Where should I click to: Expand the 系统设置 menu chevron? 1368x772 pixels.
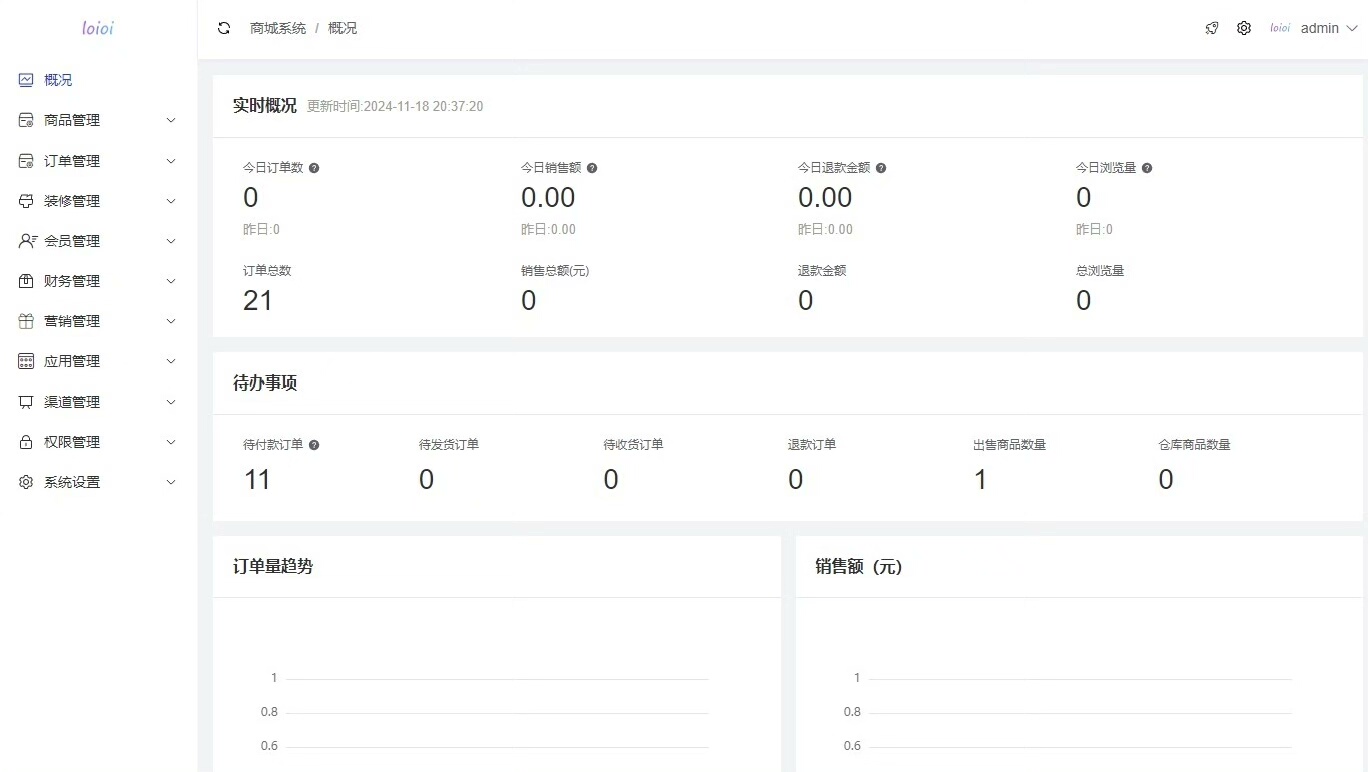pos(171,482)
